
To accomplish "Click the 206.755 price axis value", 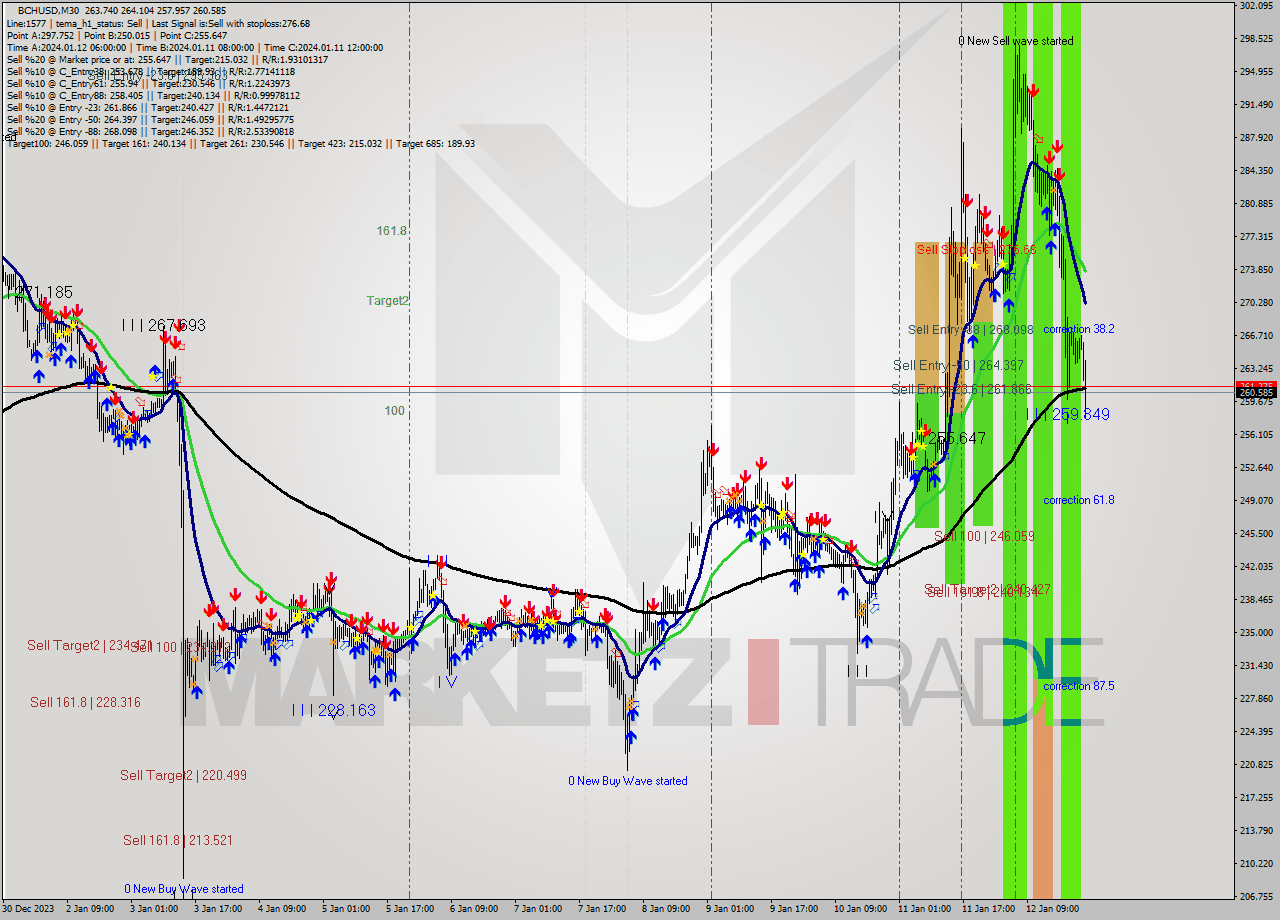I will click(x=1256, y=897).
